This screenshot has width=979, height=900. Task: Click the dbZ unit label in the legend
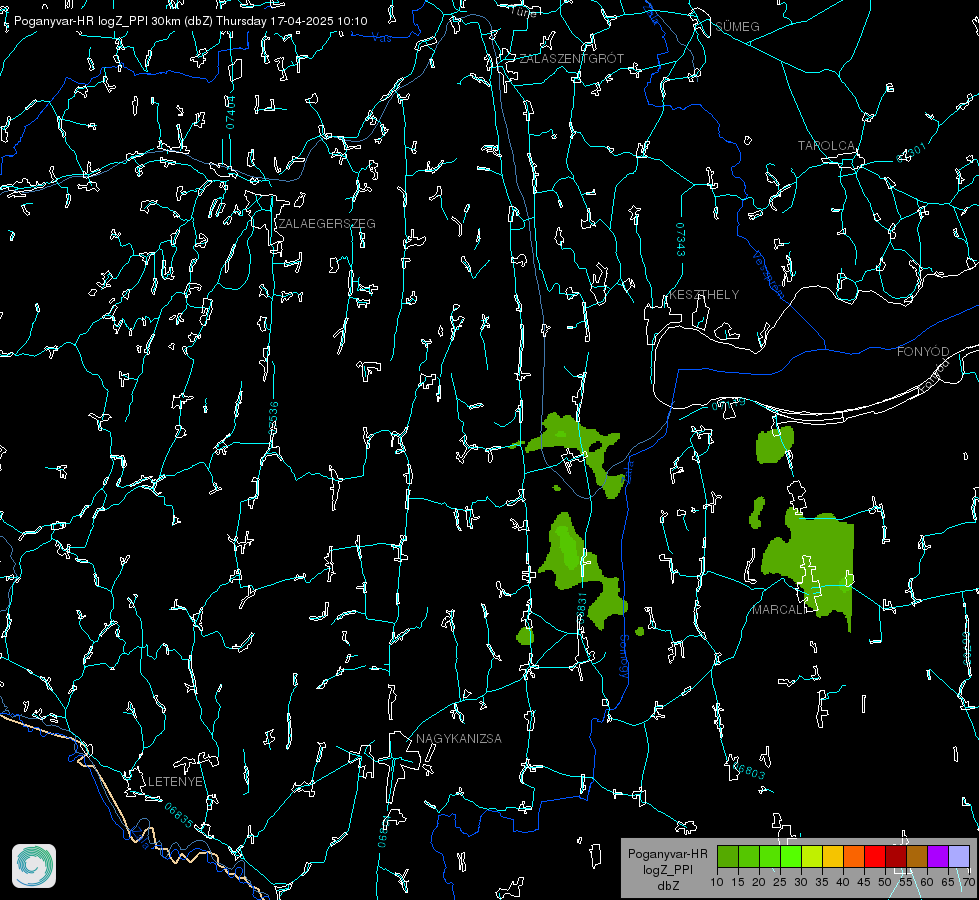[x=667, y=886]
